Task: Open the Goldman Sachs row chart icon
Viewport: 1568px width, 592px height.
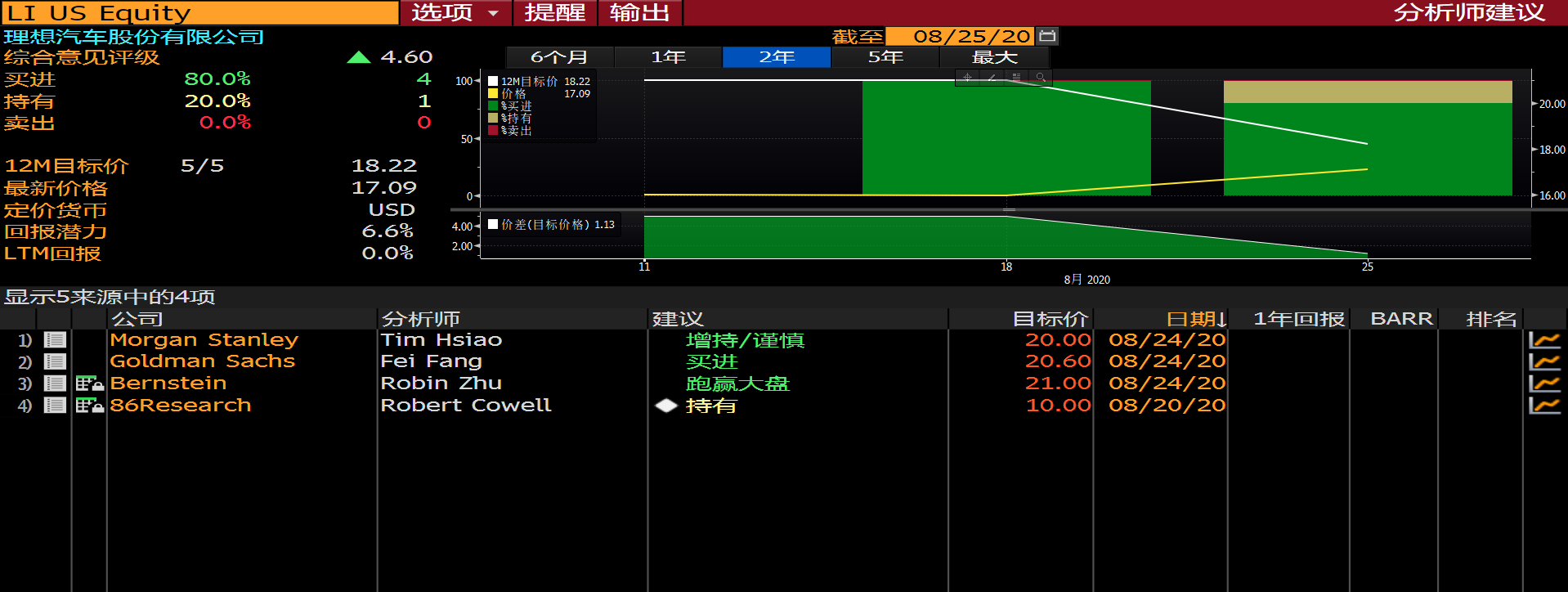Action: pos(1544,361)
